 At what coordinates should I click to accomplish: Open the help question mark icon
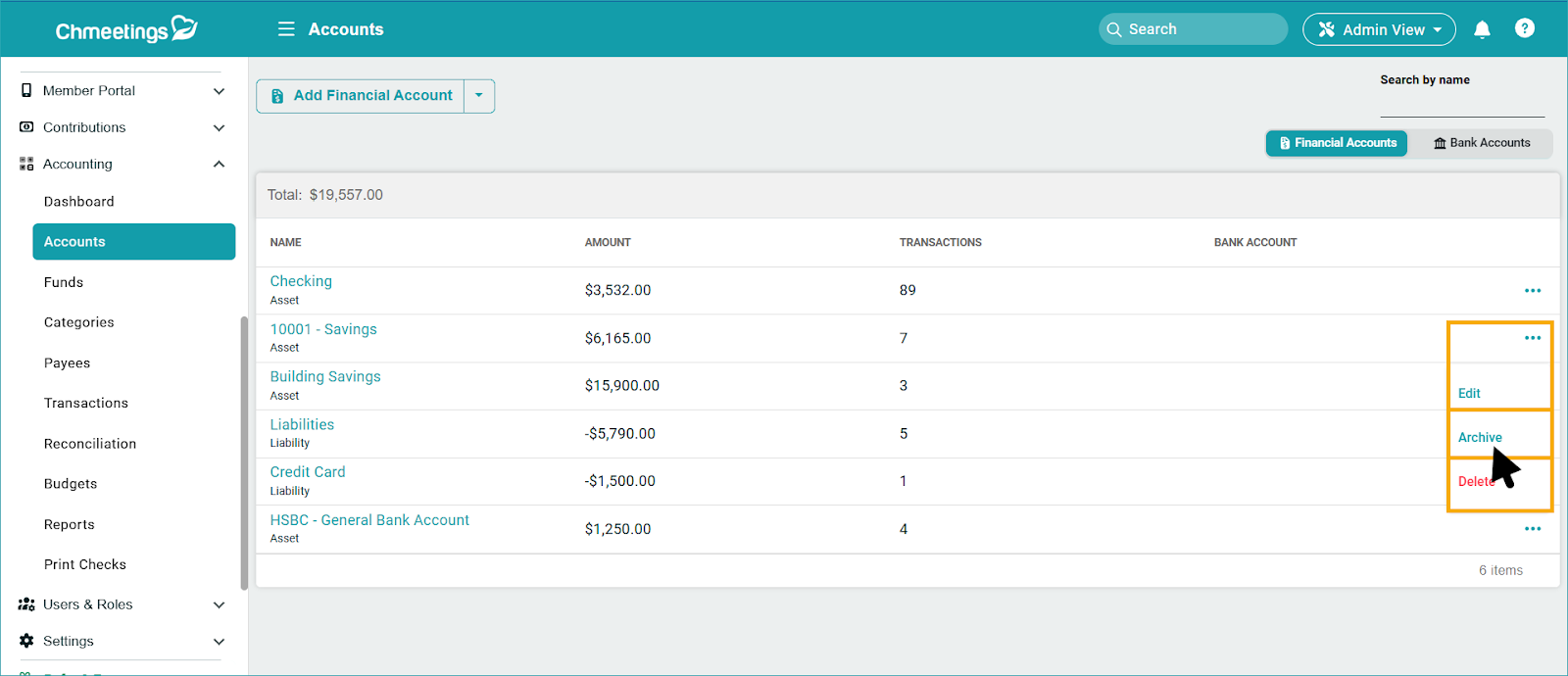coord(1524,28)
